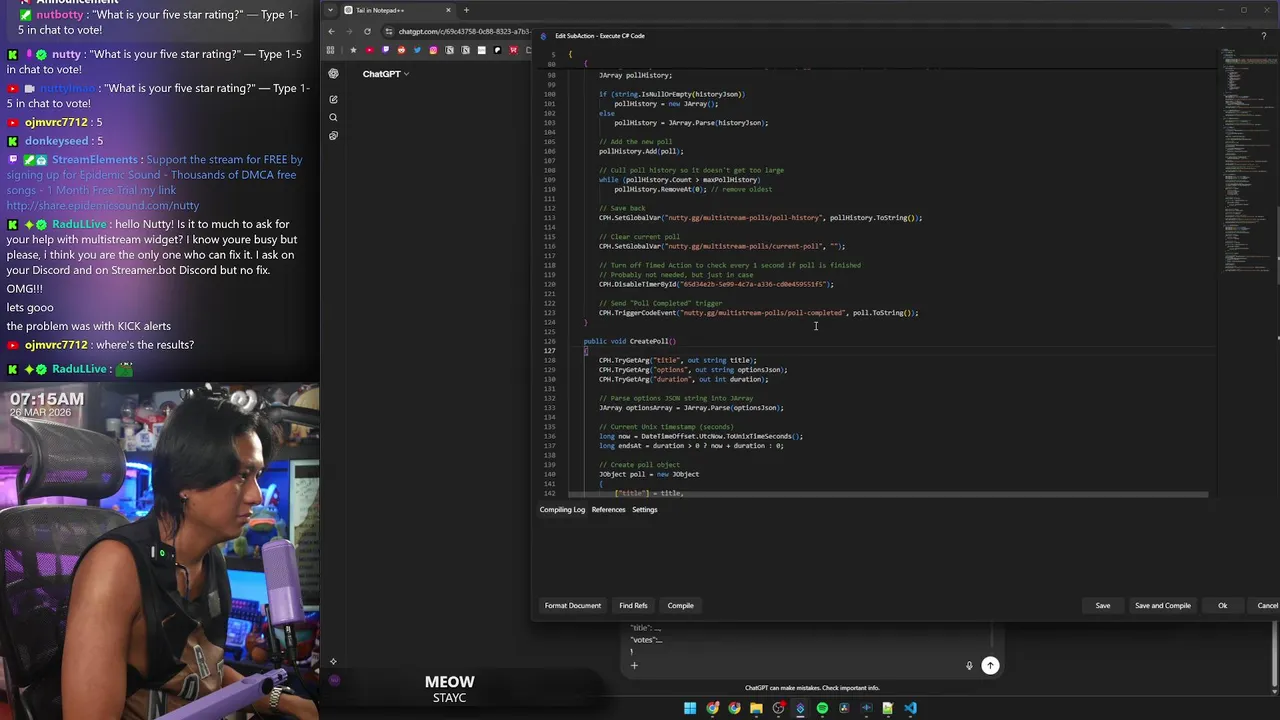Select the 'Tail in Notepad++' browser tab
1280x720 pixels.
coord(399,10)
